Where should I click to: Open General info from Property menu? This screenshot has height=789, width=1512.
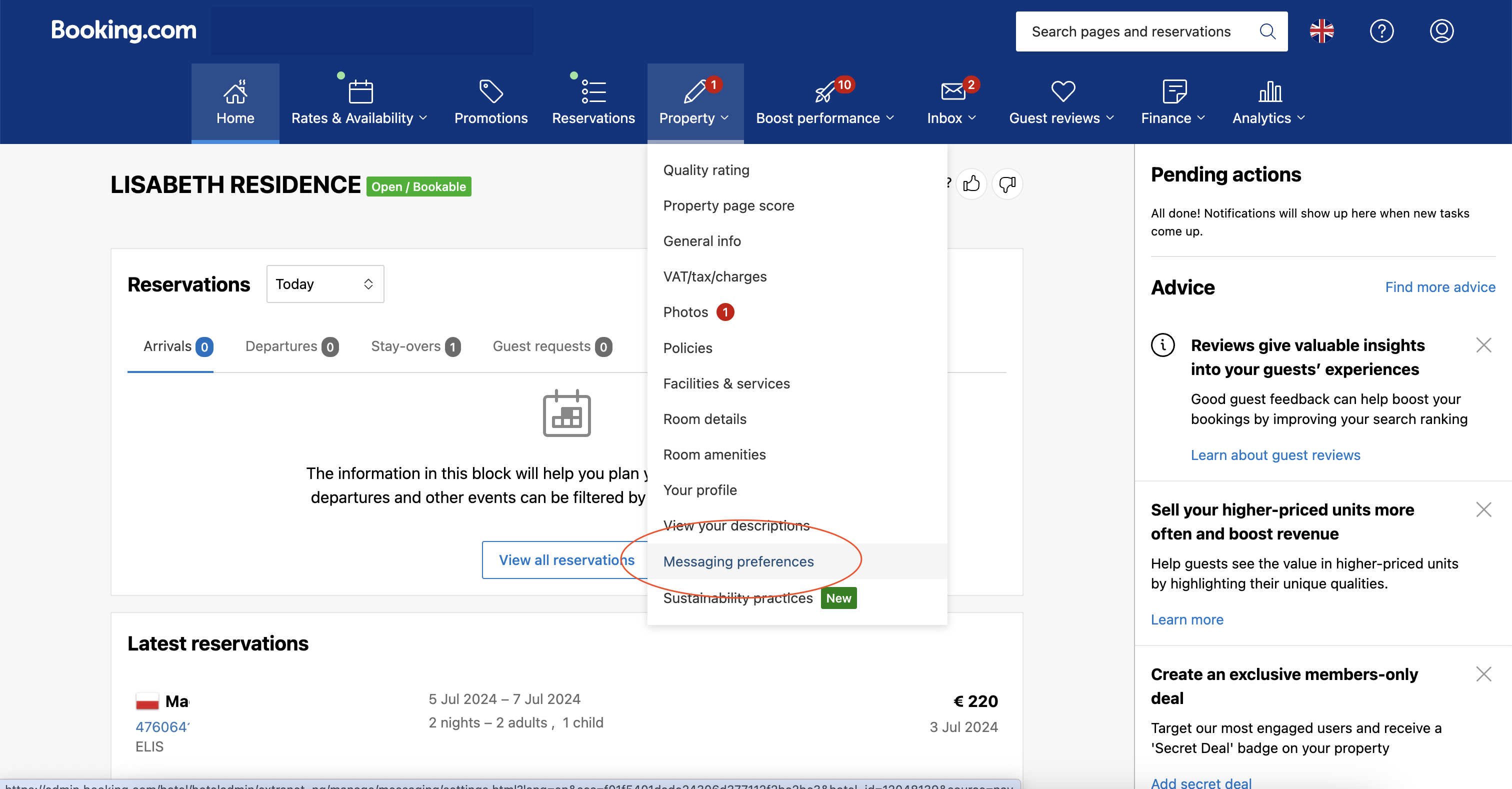coord(796,241)
